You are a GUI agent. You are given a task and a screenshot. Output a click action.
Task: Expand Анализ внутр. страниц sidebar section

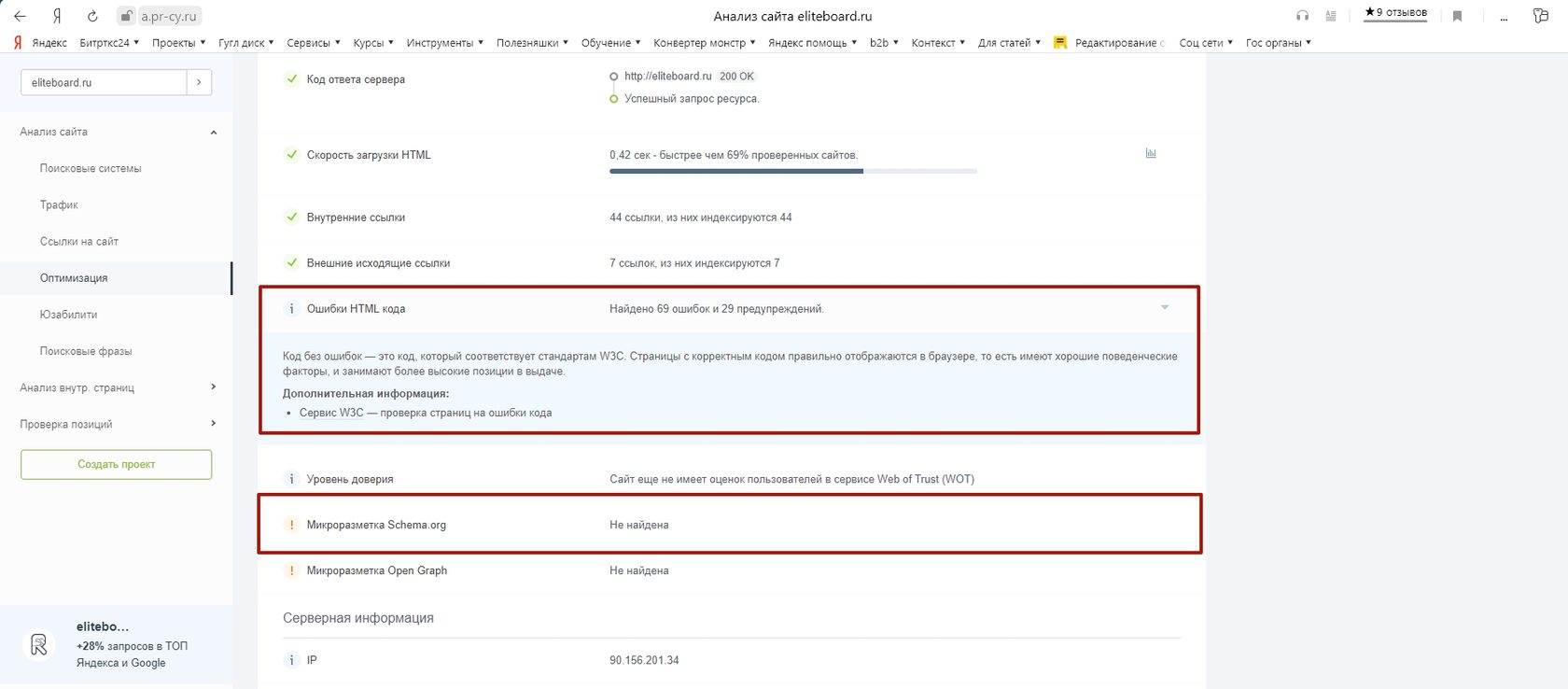pos(214,387)
